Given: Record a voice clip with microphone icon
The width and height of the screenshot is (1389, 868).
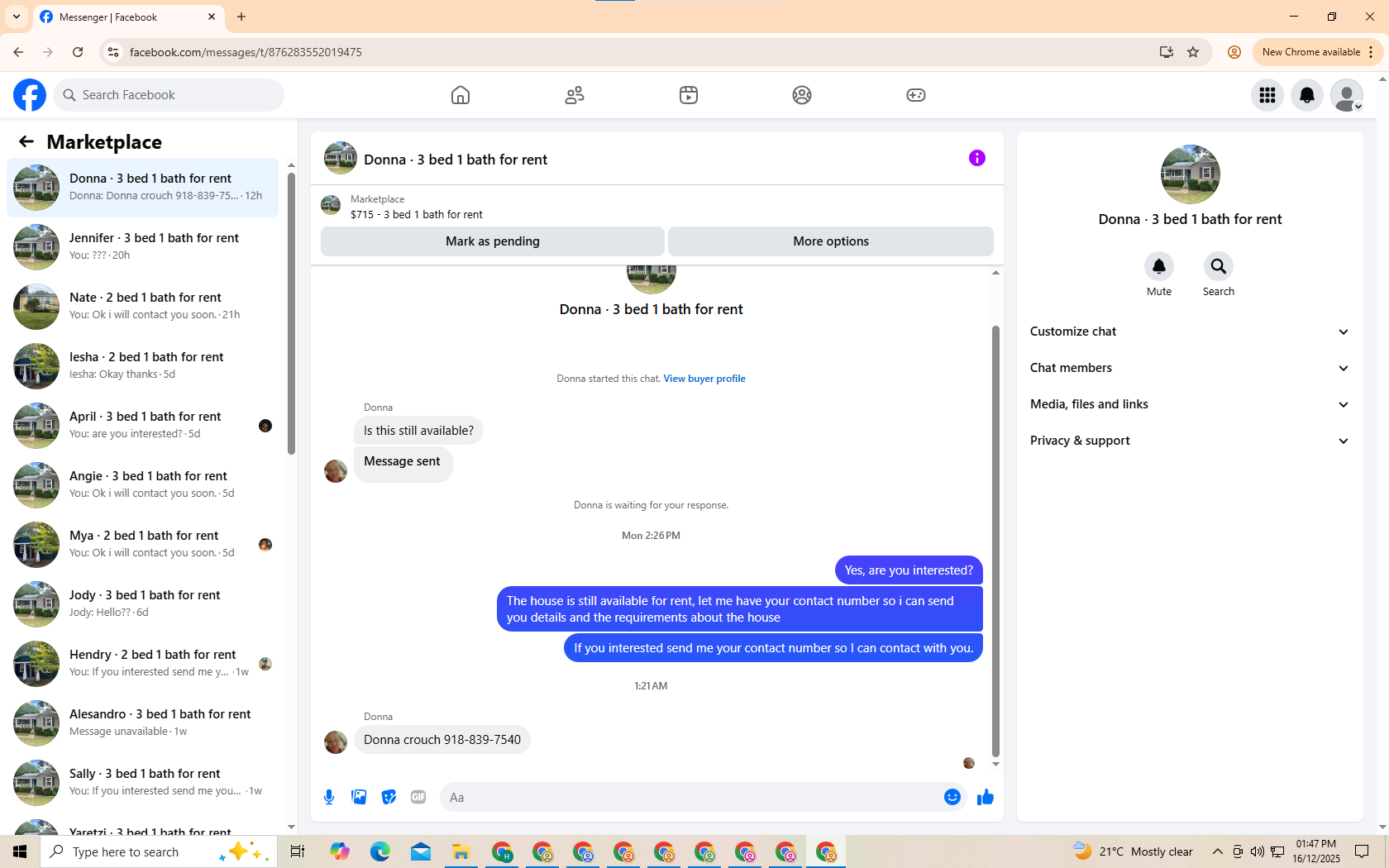Looking at the screenshot, I should [x=329, y=797].
